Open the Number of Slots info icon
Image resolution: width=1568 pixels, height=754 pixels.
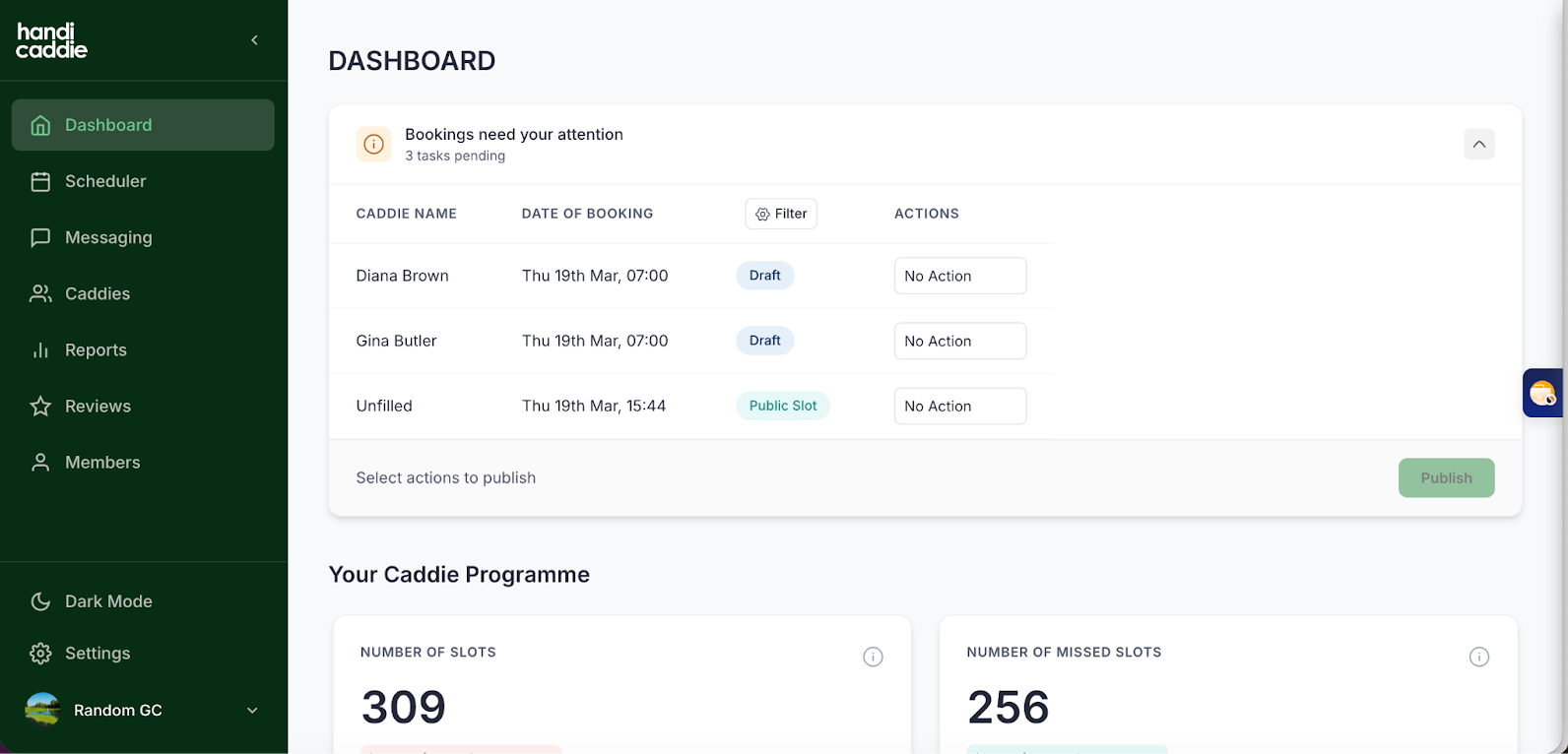873,657
